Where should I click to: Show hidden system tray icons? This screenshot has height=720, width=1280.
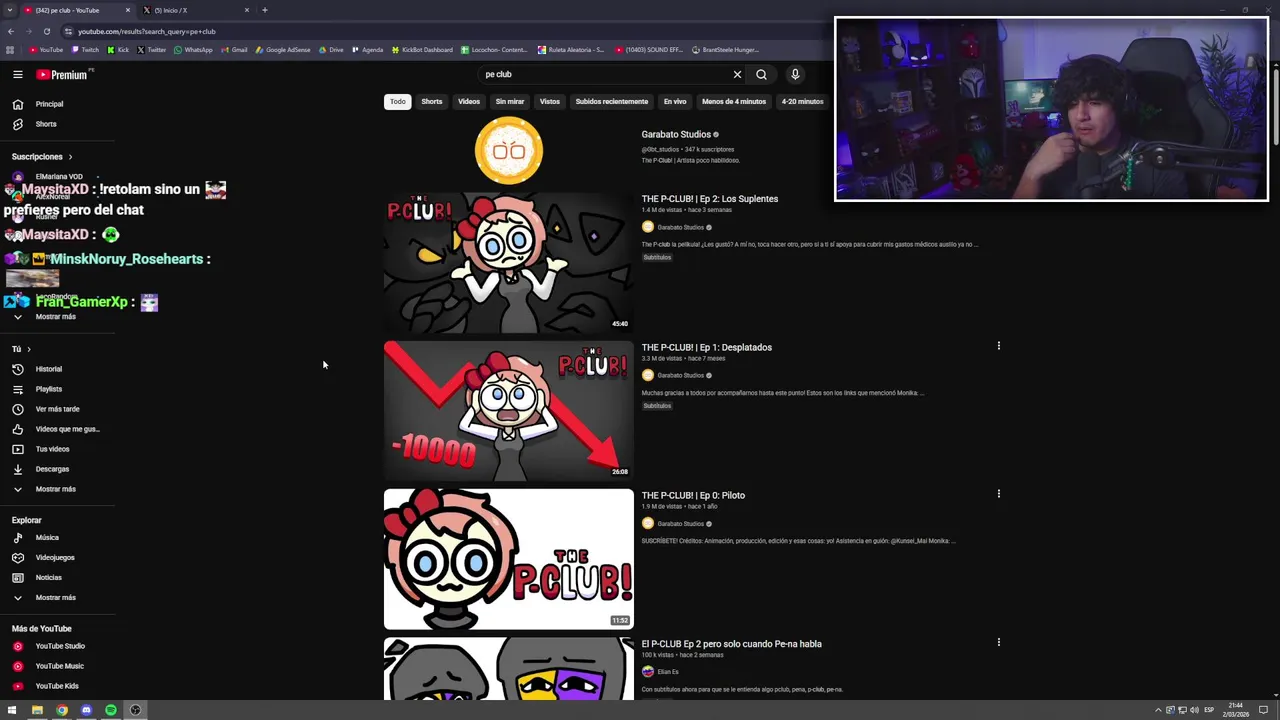(x=1158, y=710)
